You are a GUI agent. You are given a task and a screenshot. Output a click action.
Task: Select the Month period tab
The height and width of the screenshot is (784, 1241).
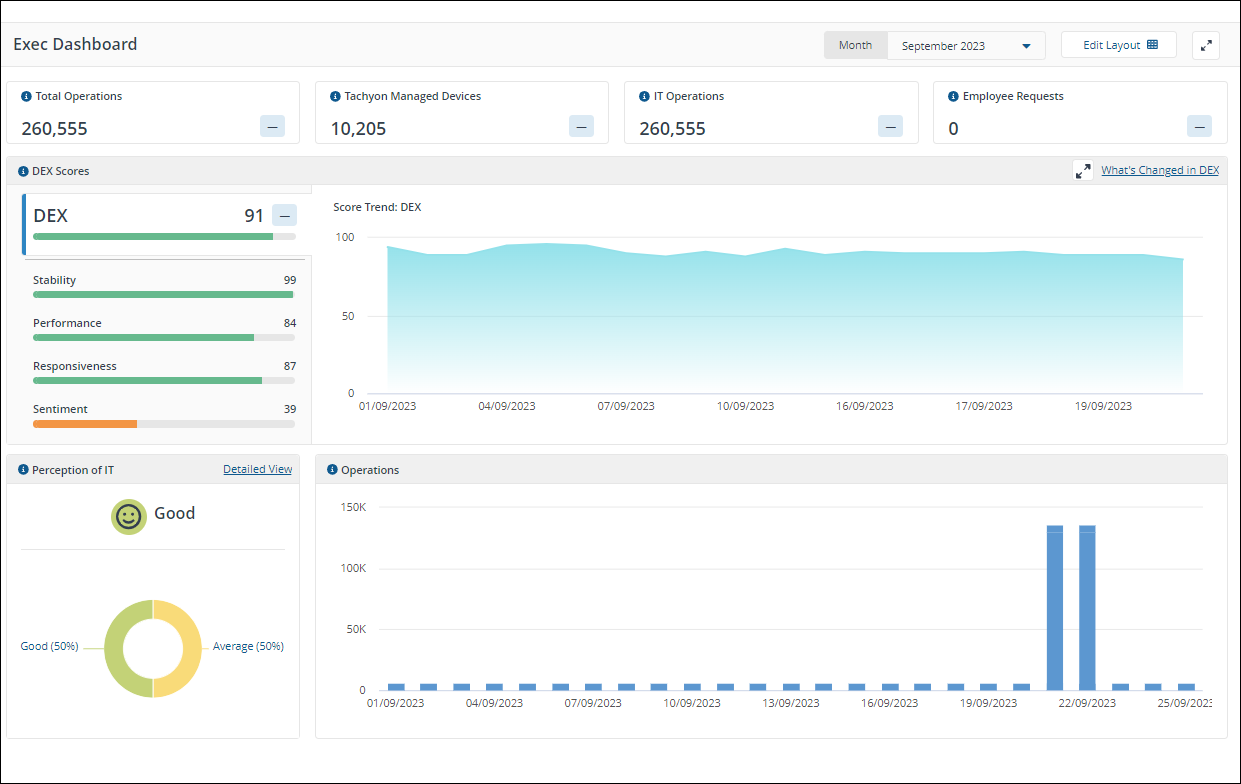(x=855, y=45)
